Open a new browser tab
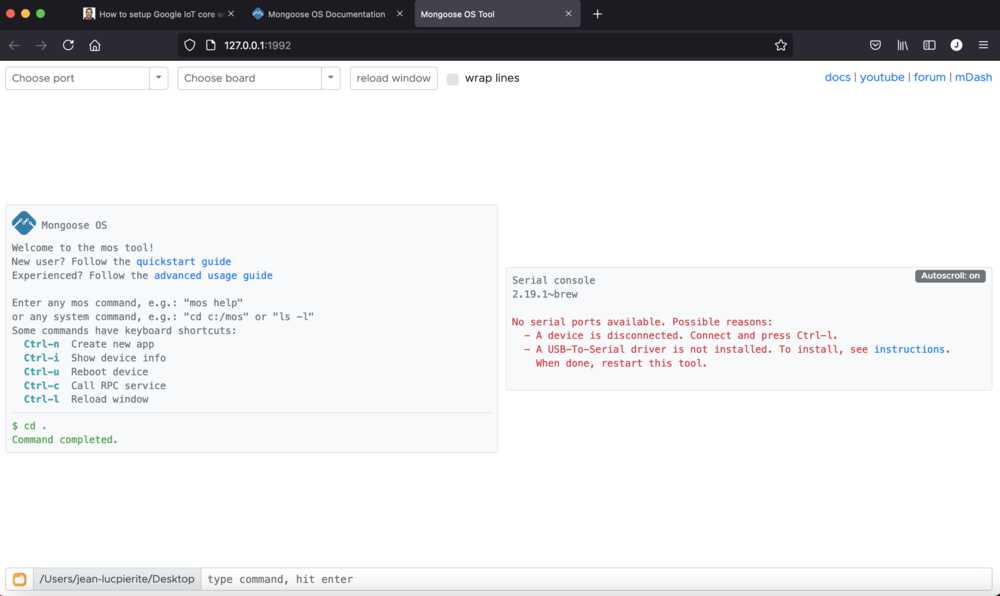 click(x=597, y=14)
